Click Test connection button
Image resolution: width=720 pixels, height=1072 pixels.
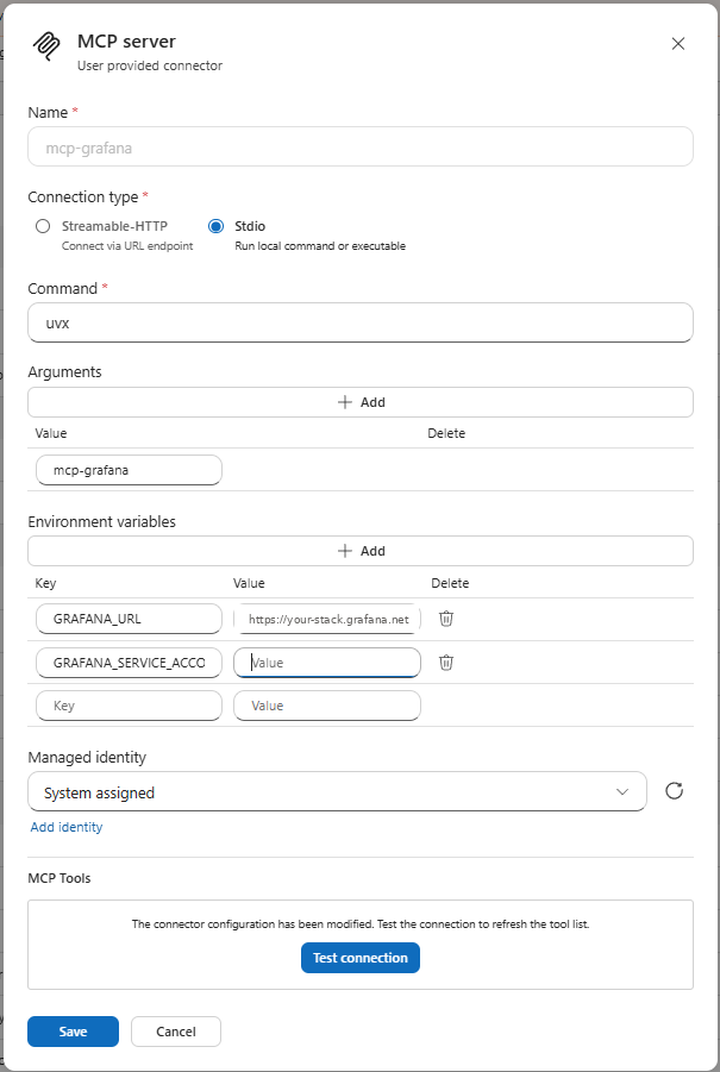click(360, 958)
